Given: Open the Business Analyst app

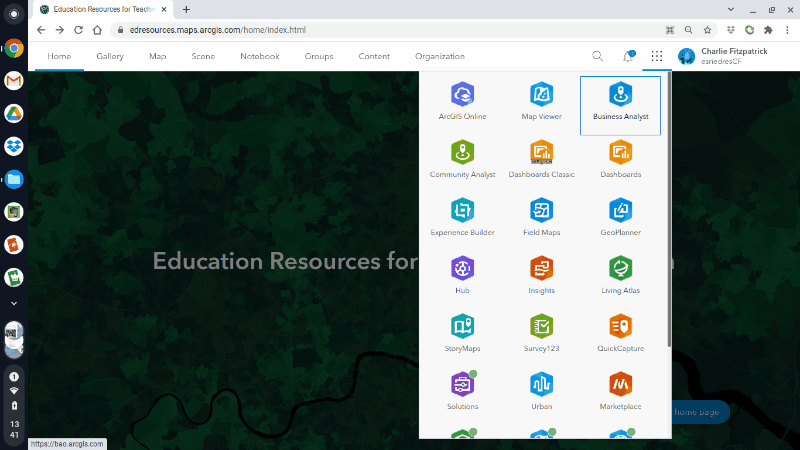Looking at the screenshot, I should tap(620, 106).
